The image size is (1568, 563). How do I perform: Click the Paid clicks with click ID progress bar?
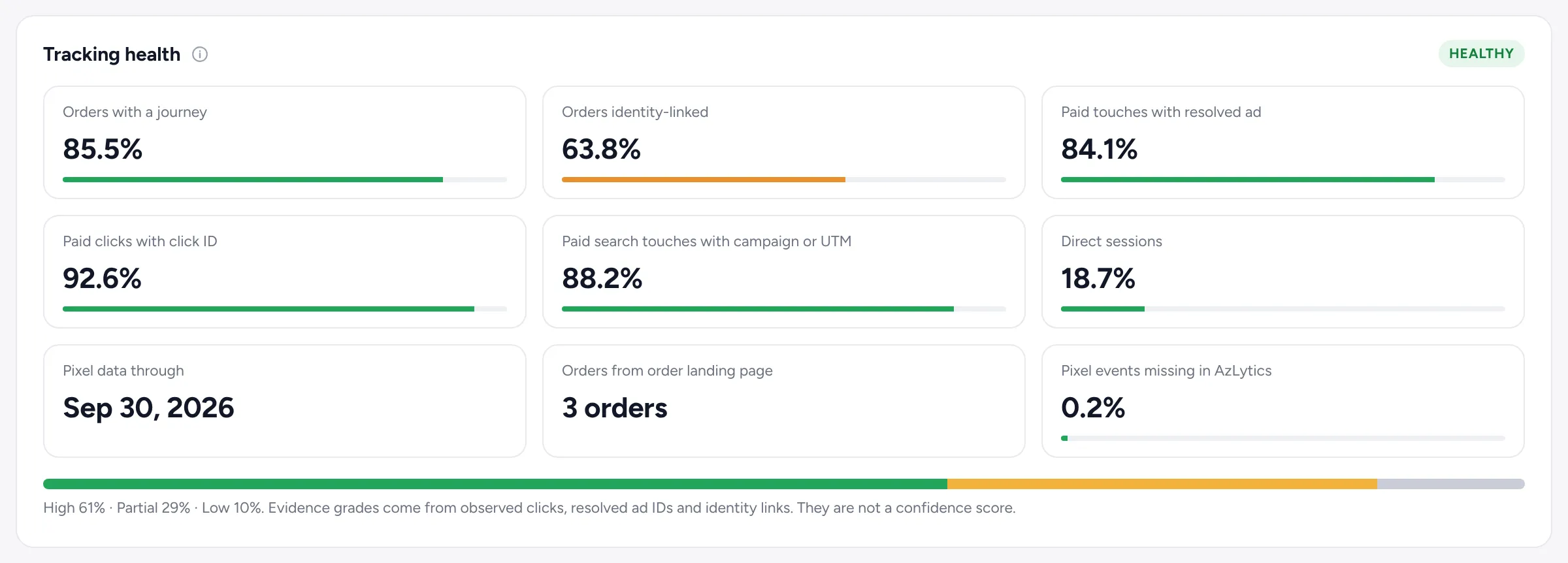(285, 309)
